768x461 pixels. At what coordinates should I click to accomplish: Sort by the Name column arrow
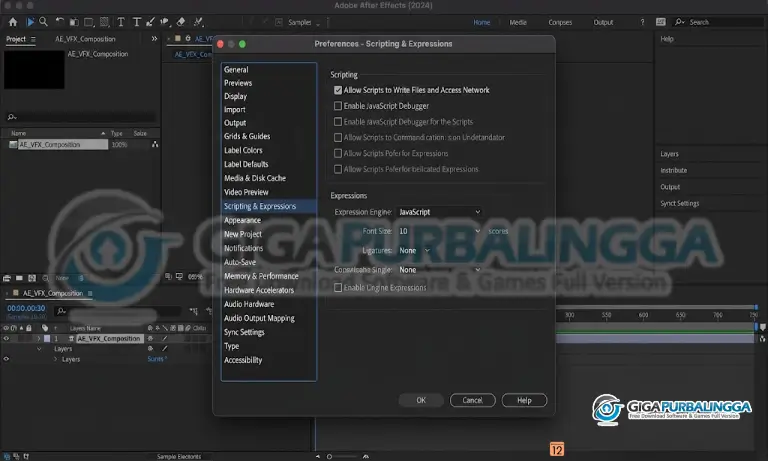pos(103,133)
